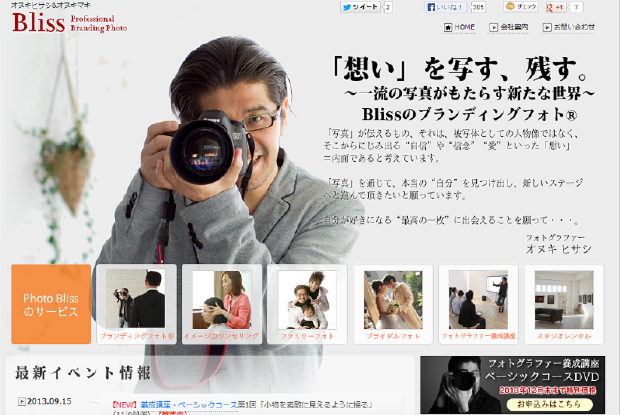Click the お申込みはこちら button

(550, 404)
